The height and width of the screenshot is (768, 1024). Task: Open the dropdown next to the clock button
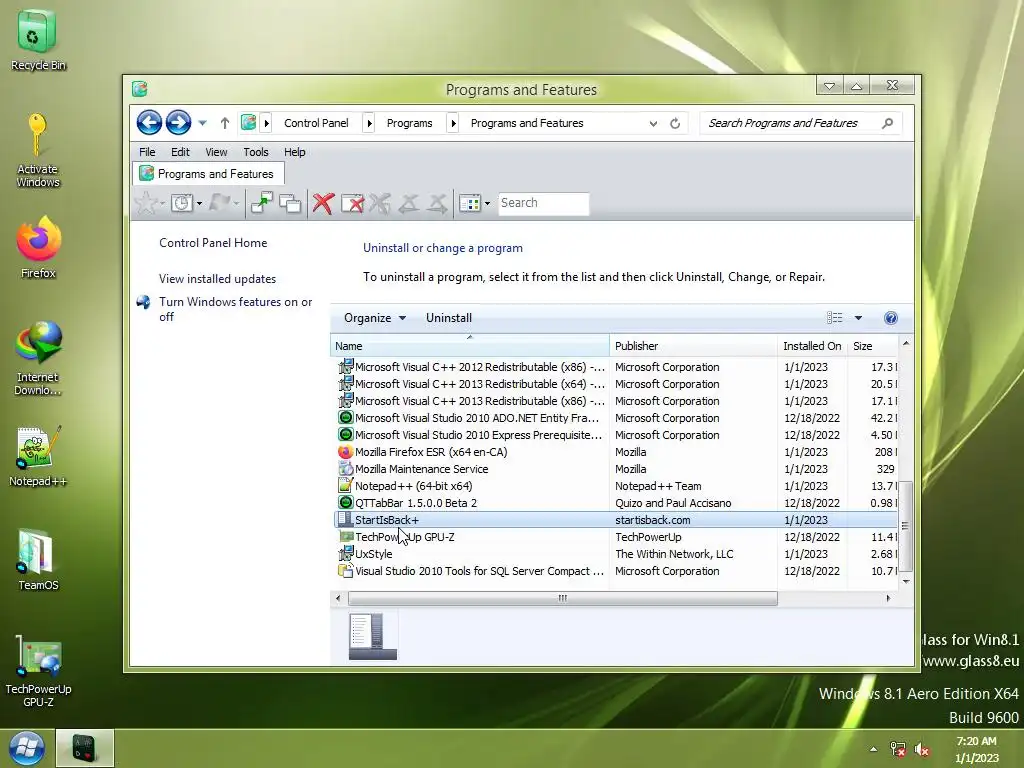pos(199,203)
